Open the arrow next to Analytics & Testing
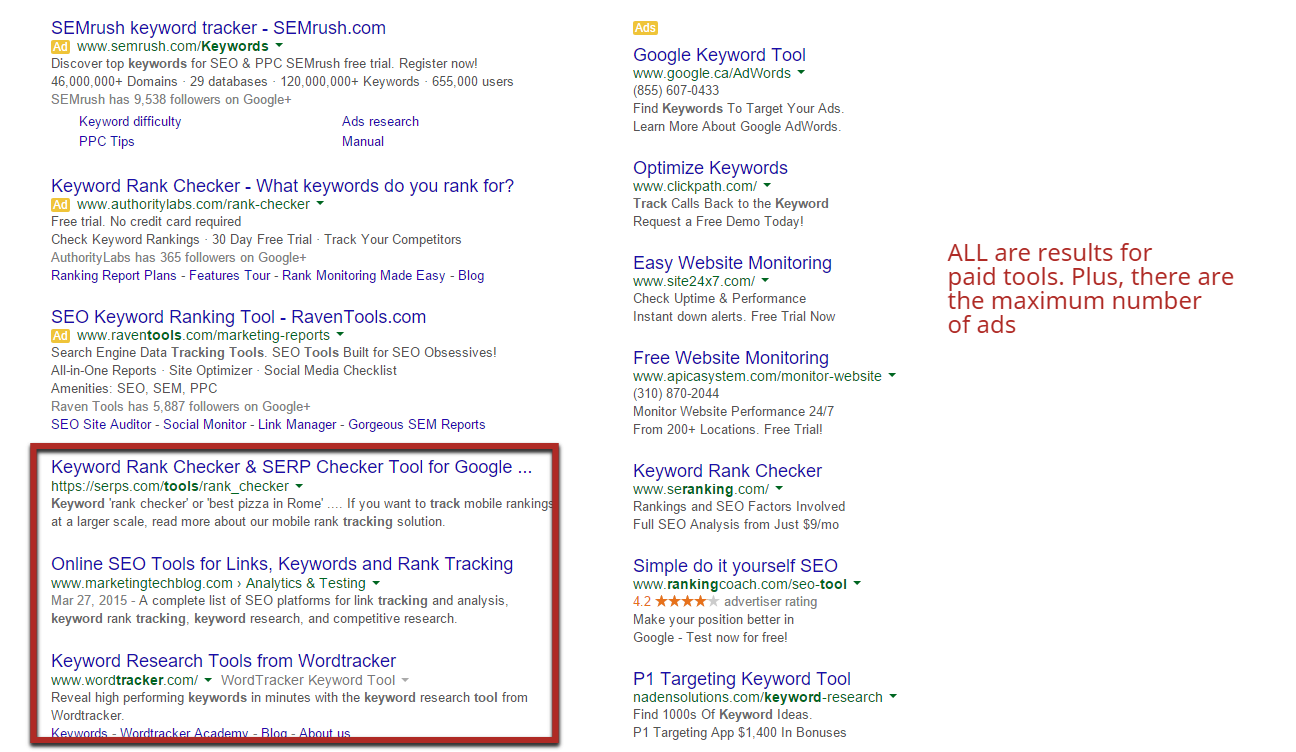 point(376,582)
